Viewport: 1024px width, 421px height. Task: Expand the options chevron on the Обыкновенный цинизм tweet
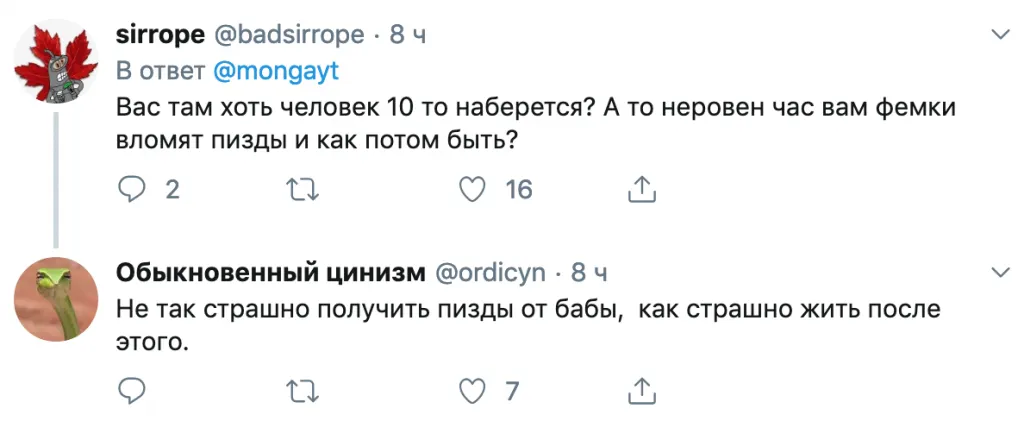[998, 272]
